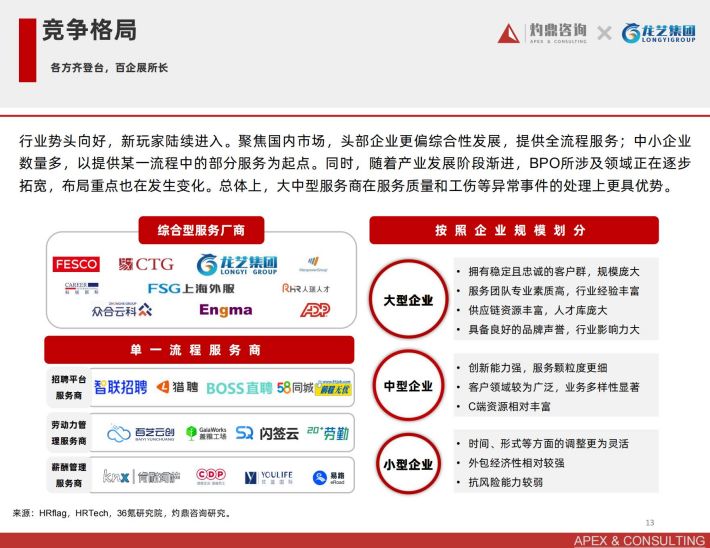Click the CTG logo
Screen dimensions: 710x548
[146, 264]
